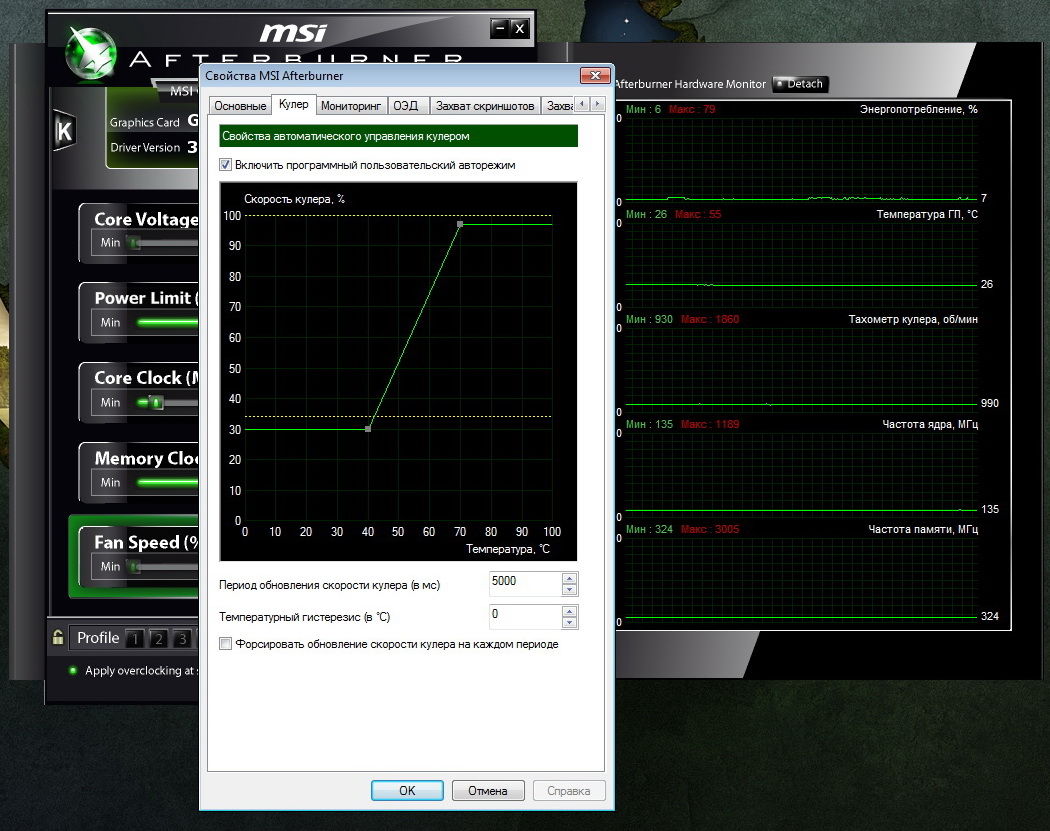The width and height of the screenshot is (1050, 831).
Task: Check Форсировать обновление скорости кулера option
Action: [x=226, y=644]
